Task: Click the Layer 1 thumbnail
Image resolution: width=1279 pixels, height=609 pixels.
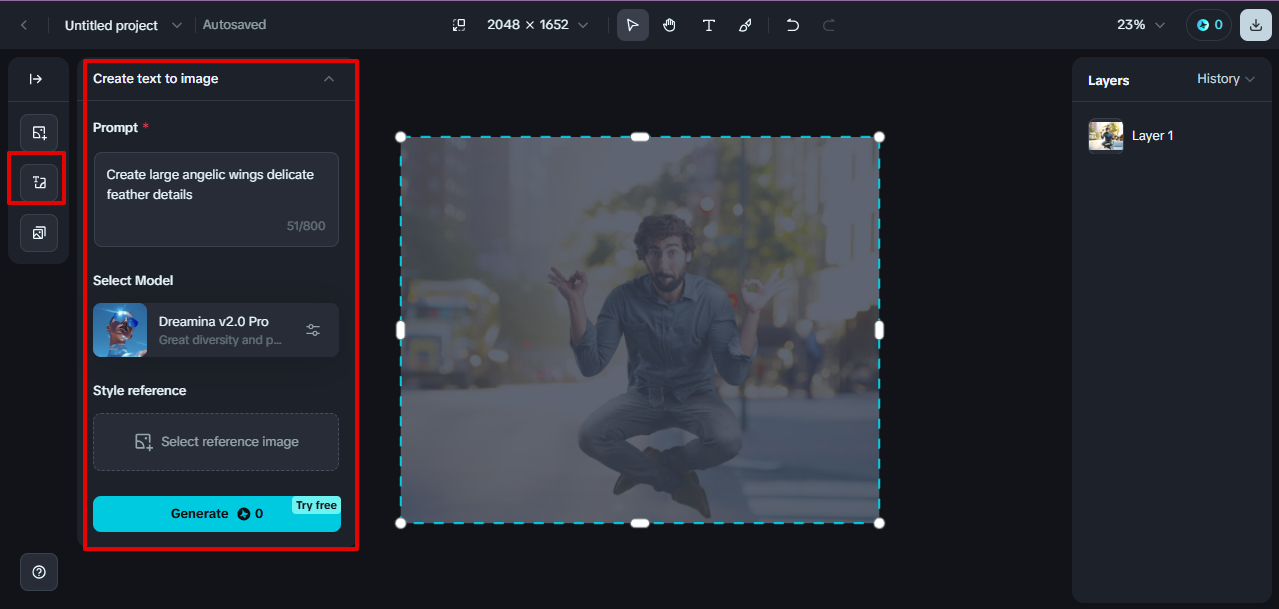Action: [1106, 135]
